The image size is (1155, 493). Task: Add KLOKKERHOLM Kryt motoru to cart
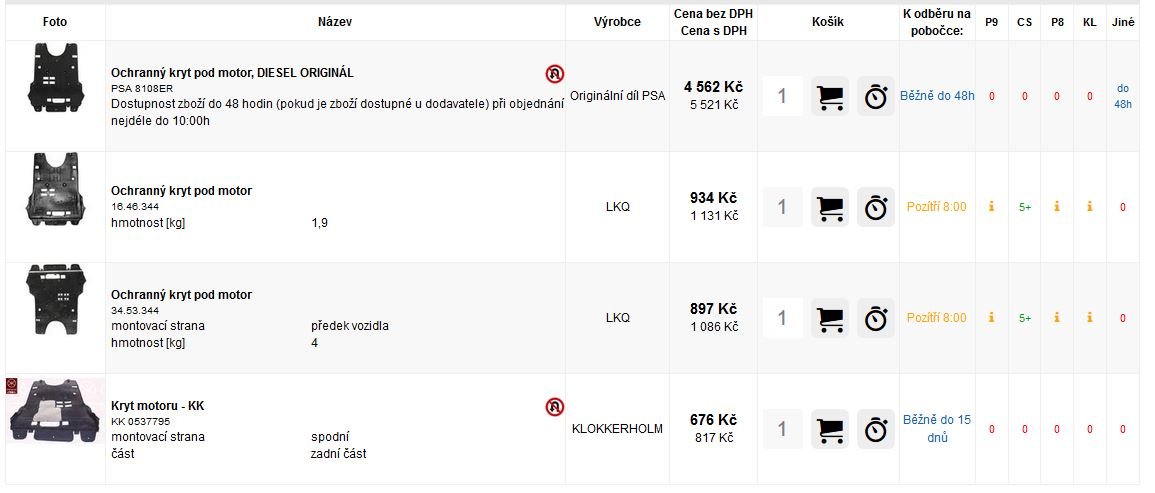pyautogui.click(x=830, y=429)
